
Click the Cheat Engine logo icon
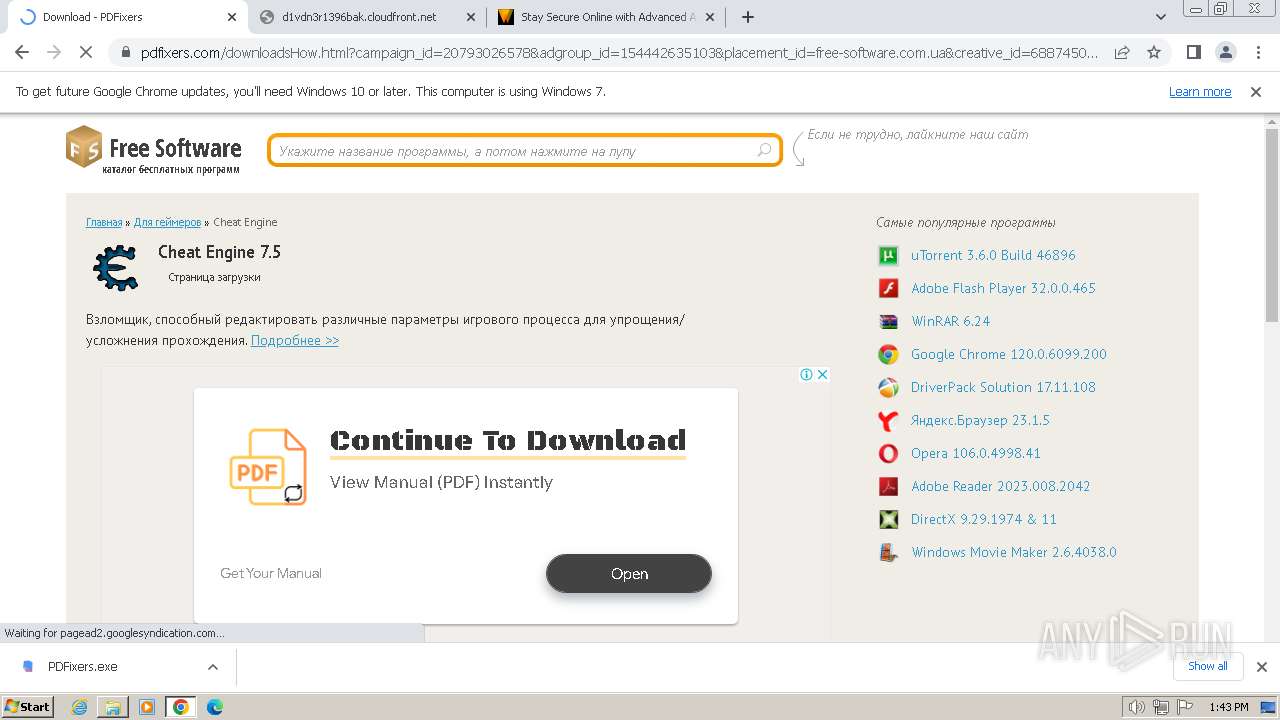point(115,267)
